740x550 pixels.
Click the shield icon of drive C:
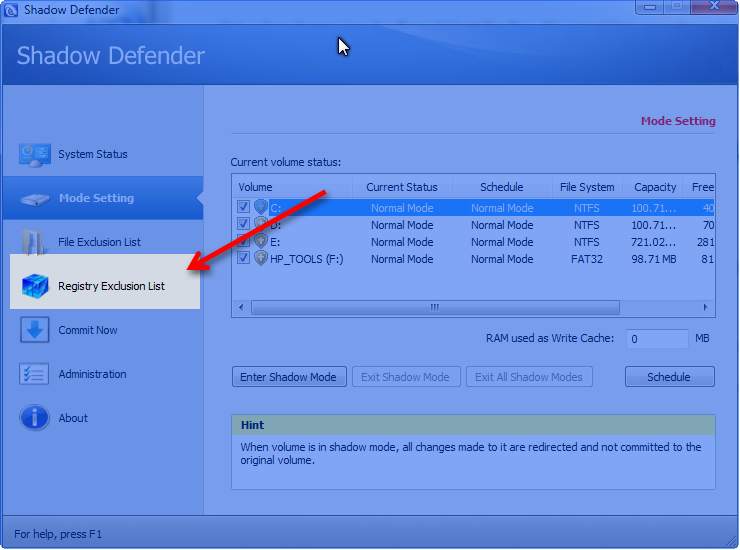pos(261,207)
